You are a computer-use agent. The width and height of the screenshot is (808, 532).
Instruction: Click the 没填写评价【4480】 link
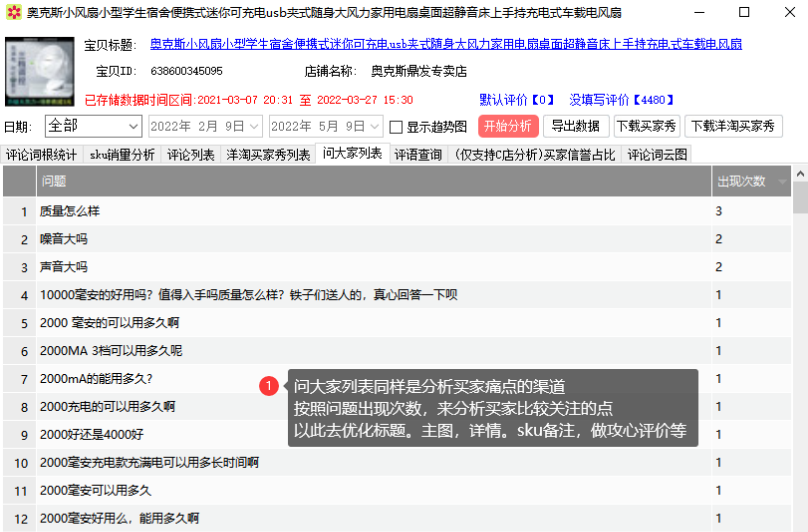(622, 100)
